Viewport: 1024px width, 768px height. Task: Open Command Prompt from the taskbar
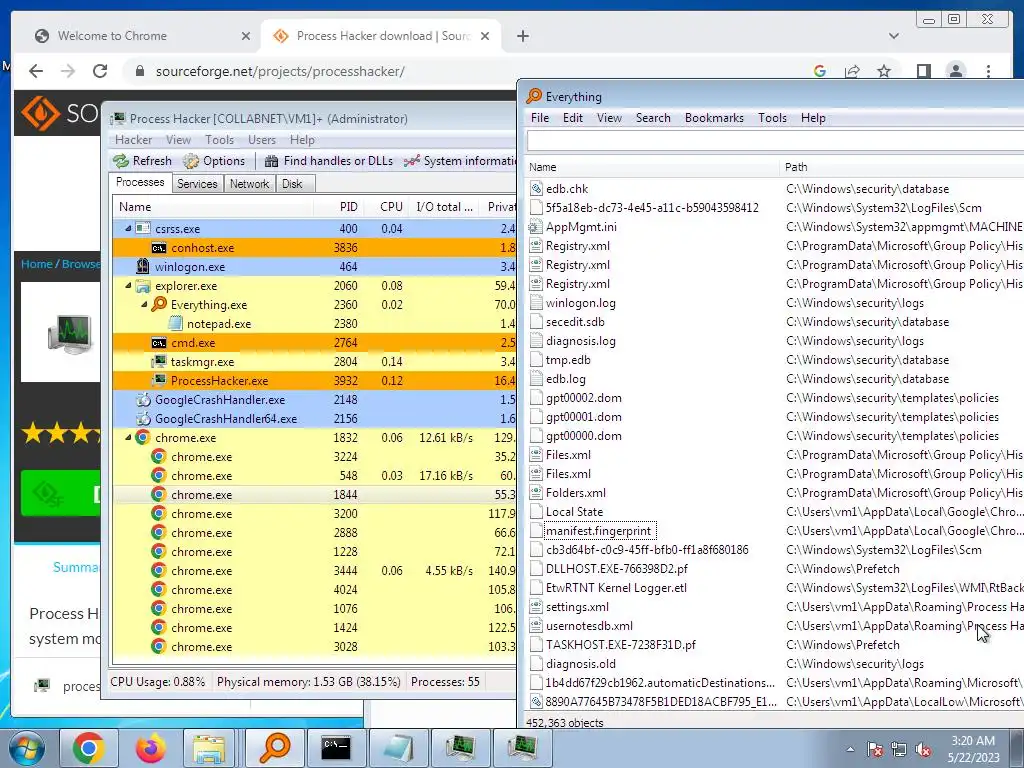point(336,748)
